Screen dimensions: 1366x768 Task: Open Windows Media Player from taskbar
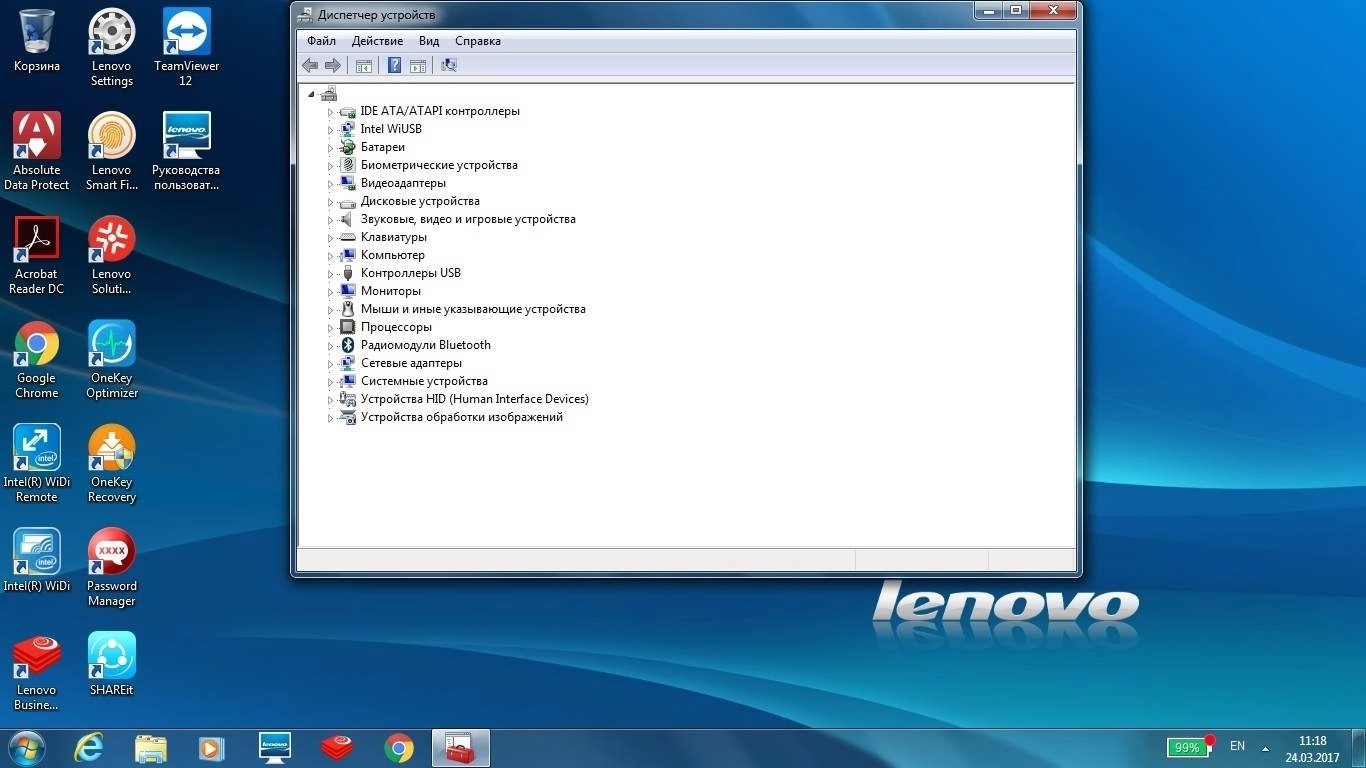click(x=211, y=748)
